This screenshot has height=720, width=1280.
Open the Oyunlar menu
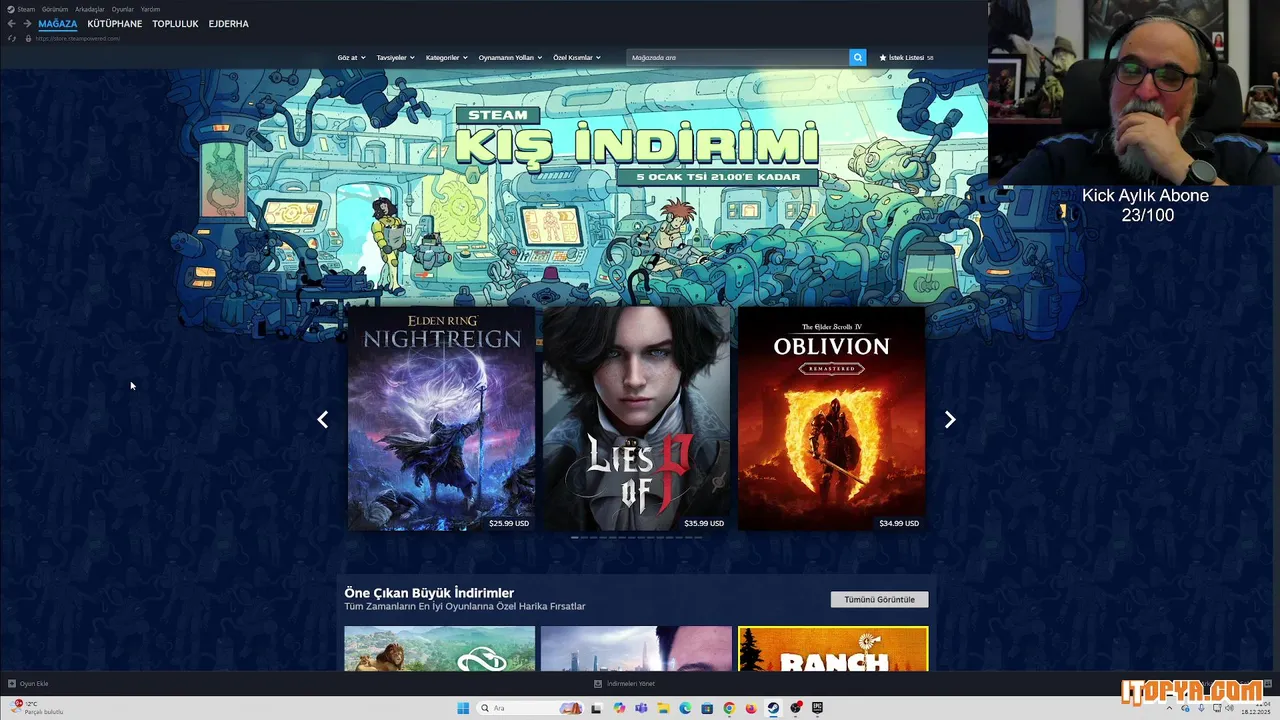click(x=122, y=9)
